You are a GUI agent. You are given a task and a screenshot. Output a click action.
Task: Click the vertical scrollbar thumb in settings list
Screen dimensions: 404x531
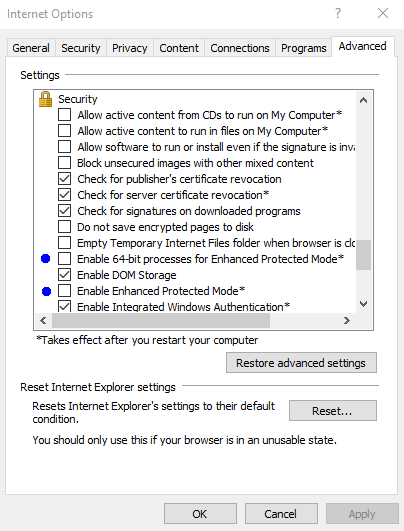click(363, 255)
